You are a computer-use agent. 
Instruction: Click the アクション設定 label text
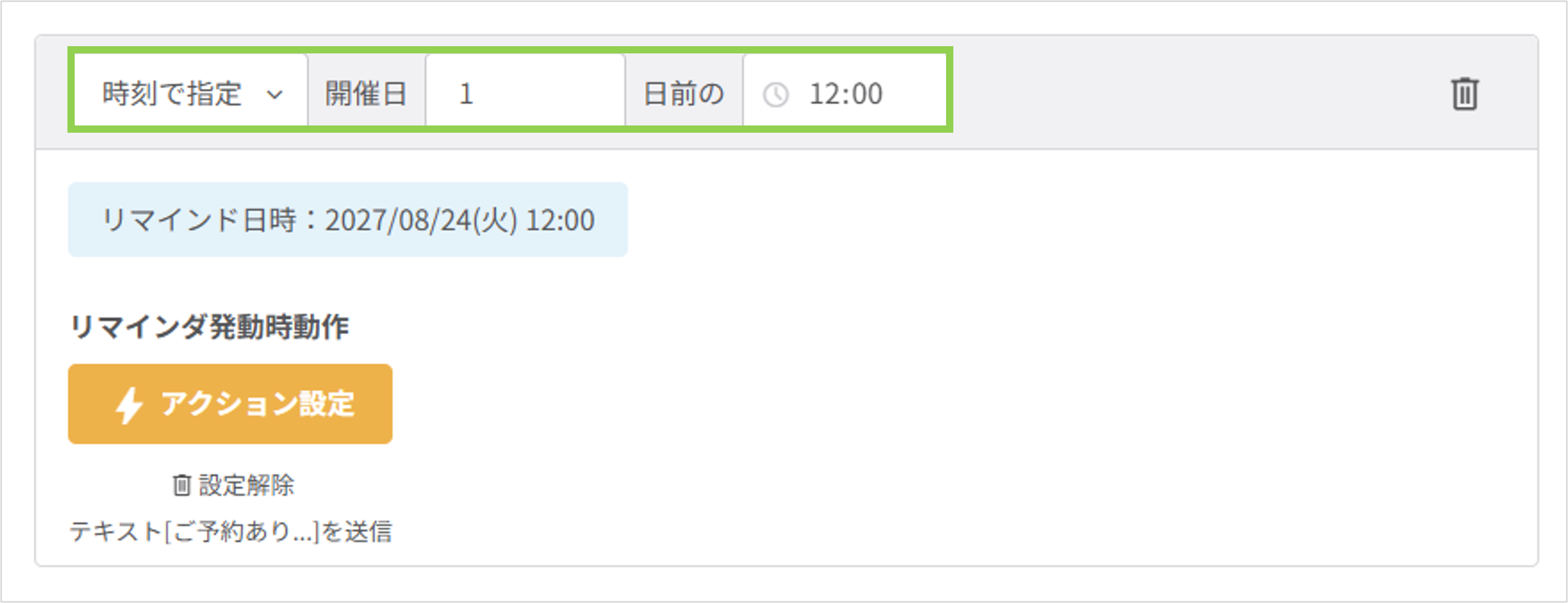click(257, 404)
